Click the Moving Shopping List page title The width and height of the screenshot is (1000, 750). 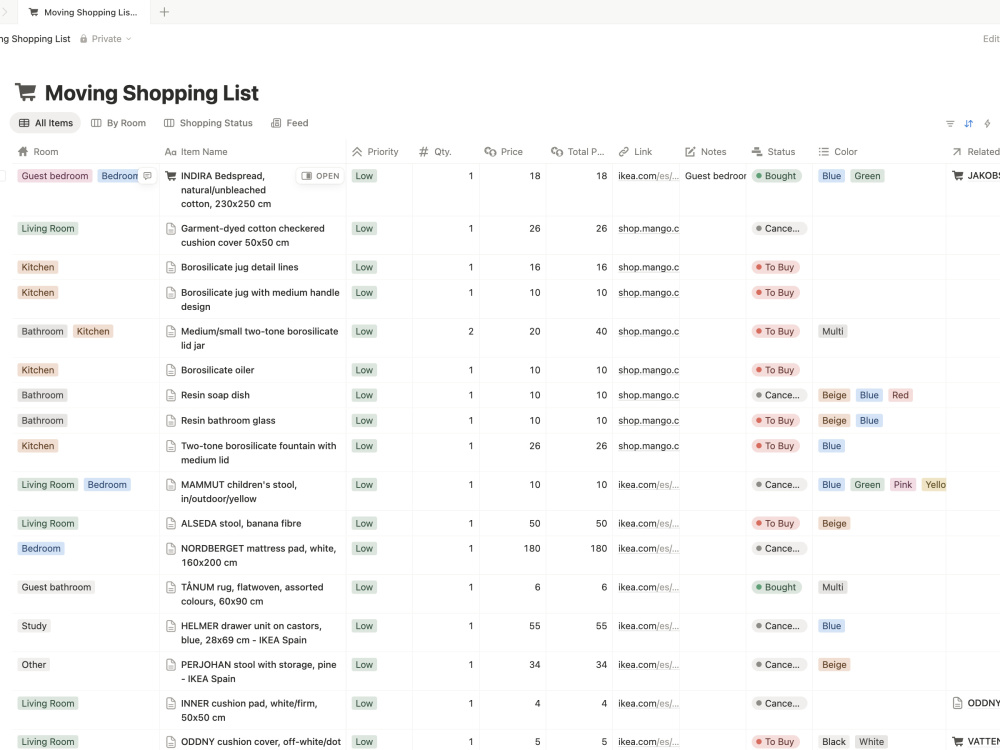(x=152, y=93)
